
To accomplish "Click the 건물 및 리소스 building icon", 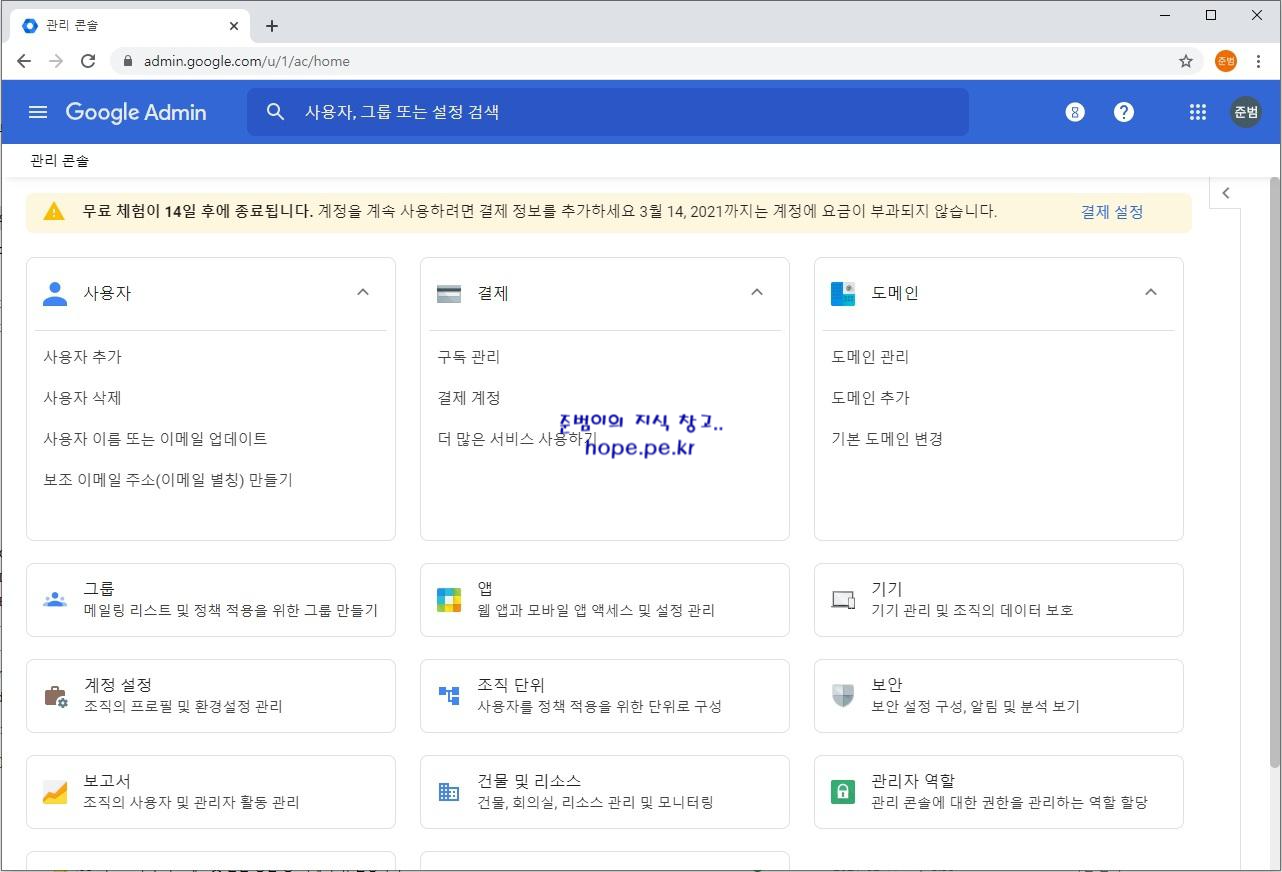I will pyautogui.click(x=449, y=792).
